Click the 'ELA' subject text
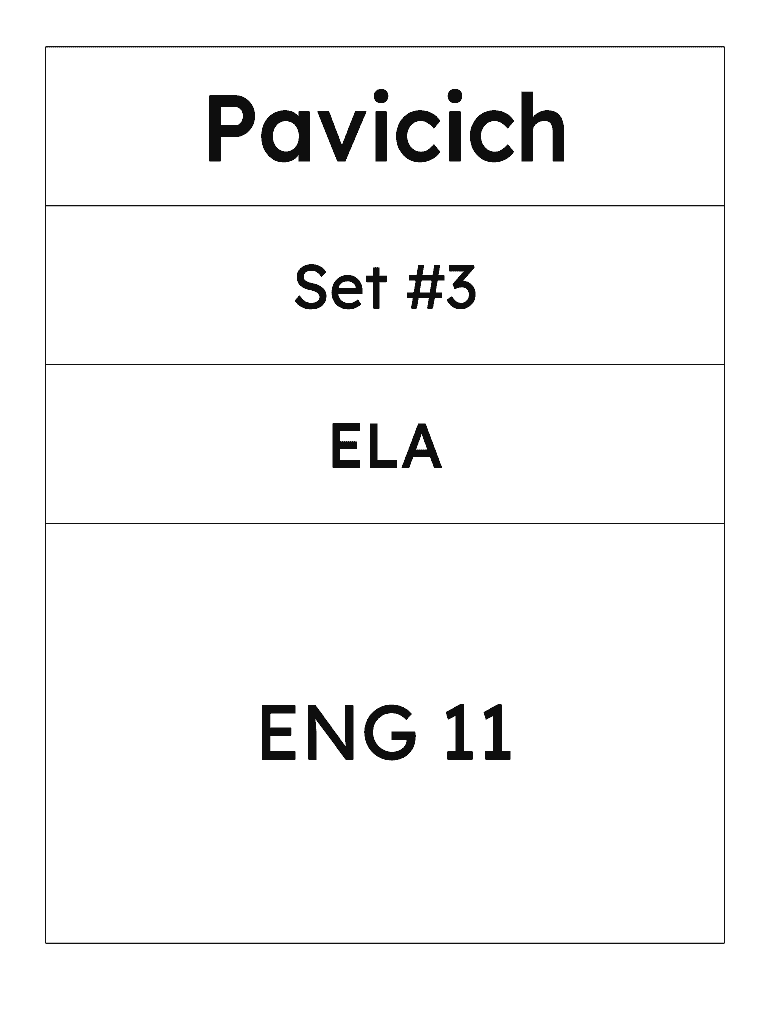Image resolution: width=770 pixels, height=1024 pixels. point(385,447)
